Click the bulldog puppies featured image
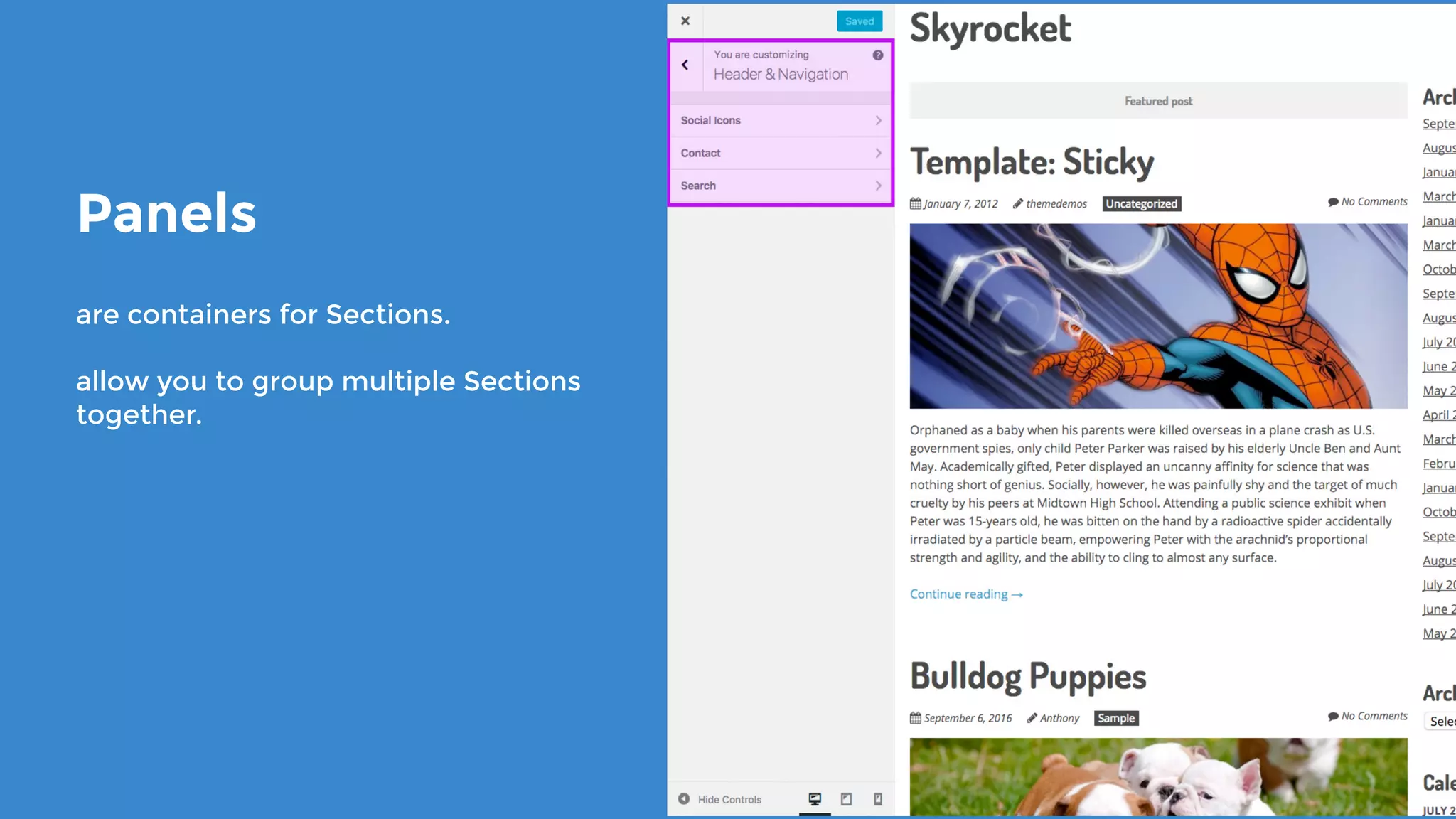 click(1158, 777)
